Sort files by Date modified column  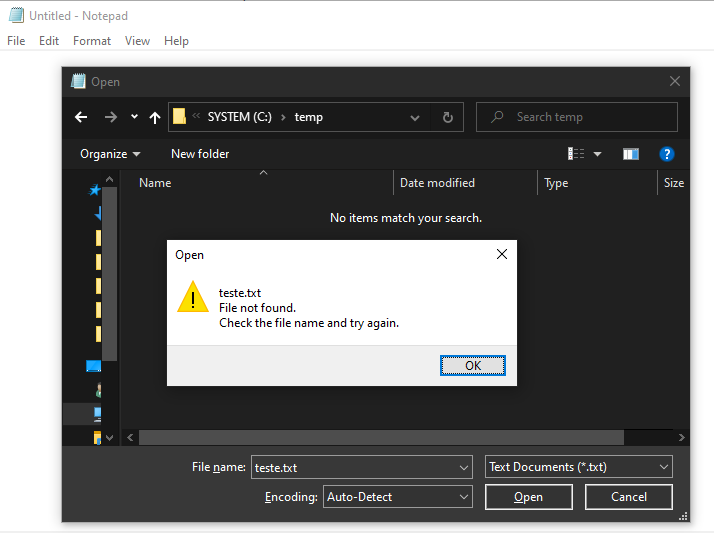(x=437, y=183)
